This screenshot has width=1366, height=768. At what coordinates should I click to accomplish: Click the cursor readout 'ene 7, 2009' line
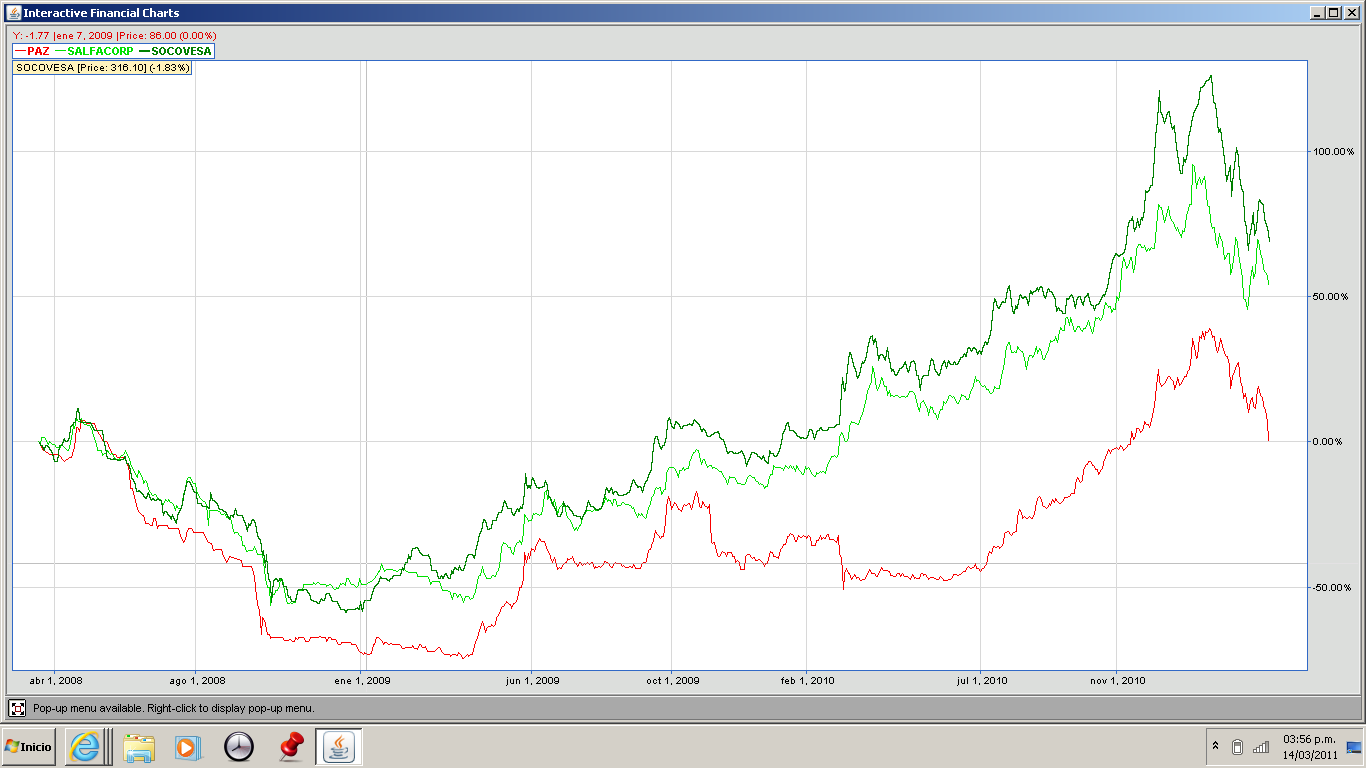[x=114, y=36]
